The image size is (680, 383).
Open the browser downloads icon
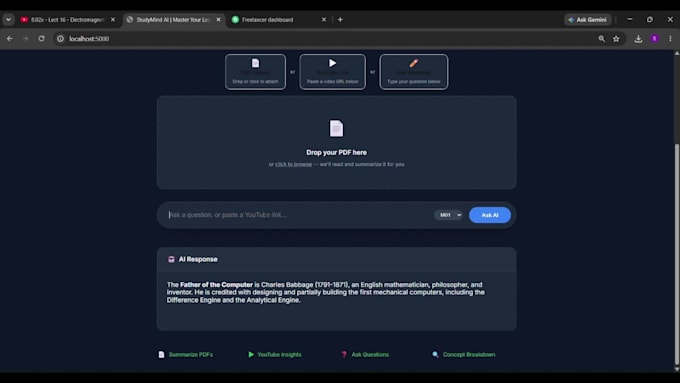(638, 39)
